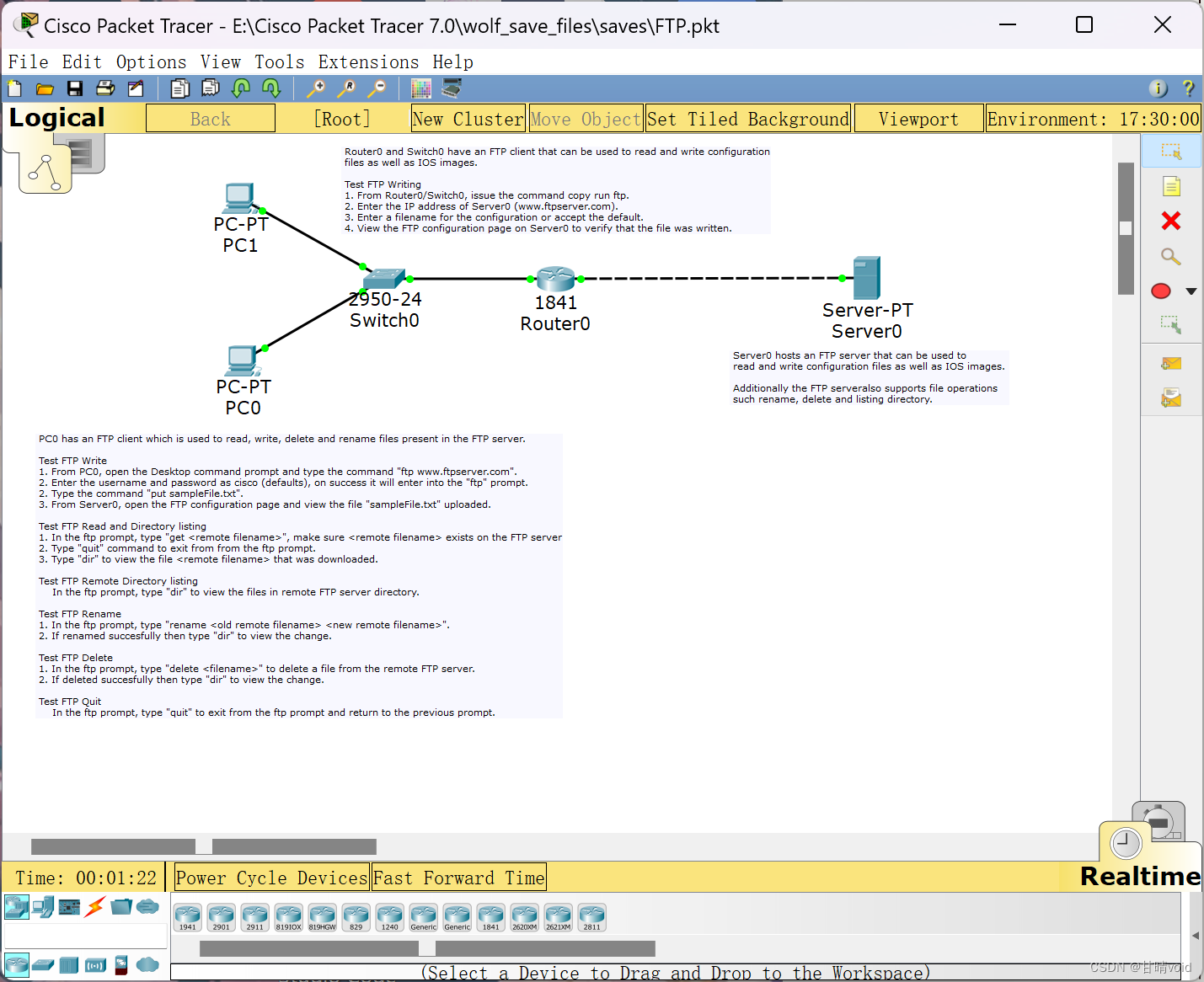Expand the drawing shape dropdown arrow
This screenshot has width=1204, height=982.
coord(1191,291)
